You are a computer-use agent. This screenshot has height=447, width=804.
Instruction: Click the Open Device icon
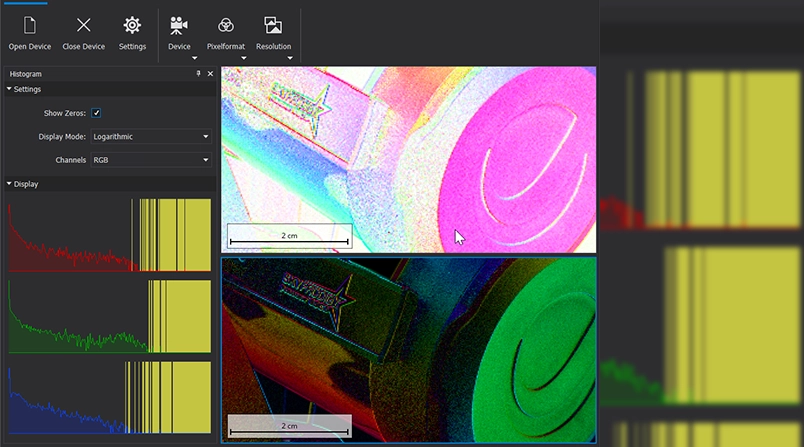click(30, 25)
